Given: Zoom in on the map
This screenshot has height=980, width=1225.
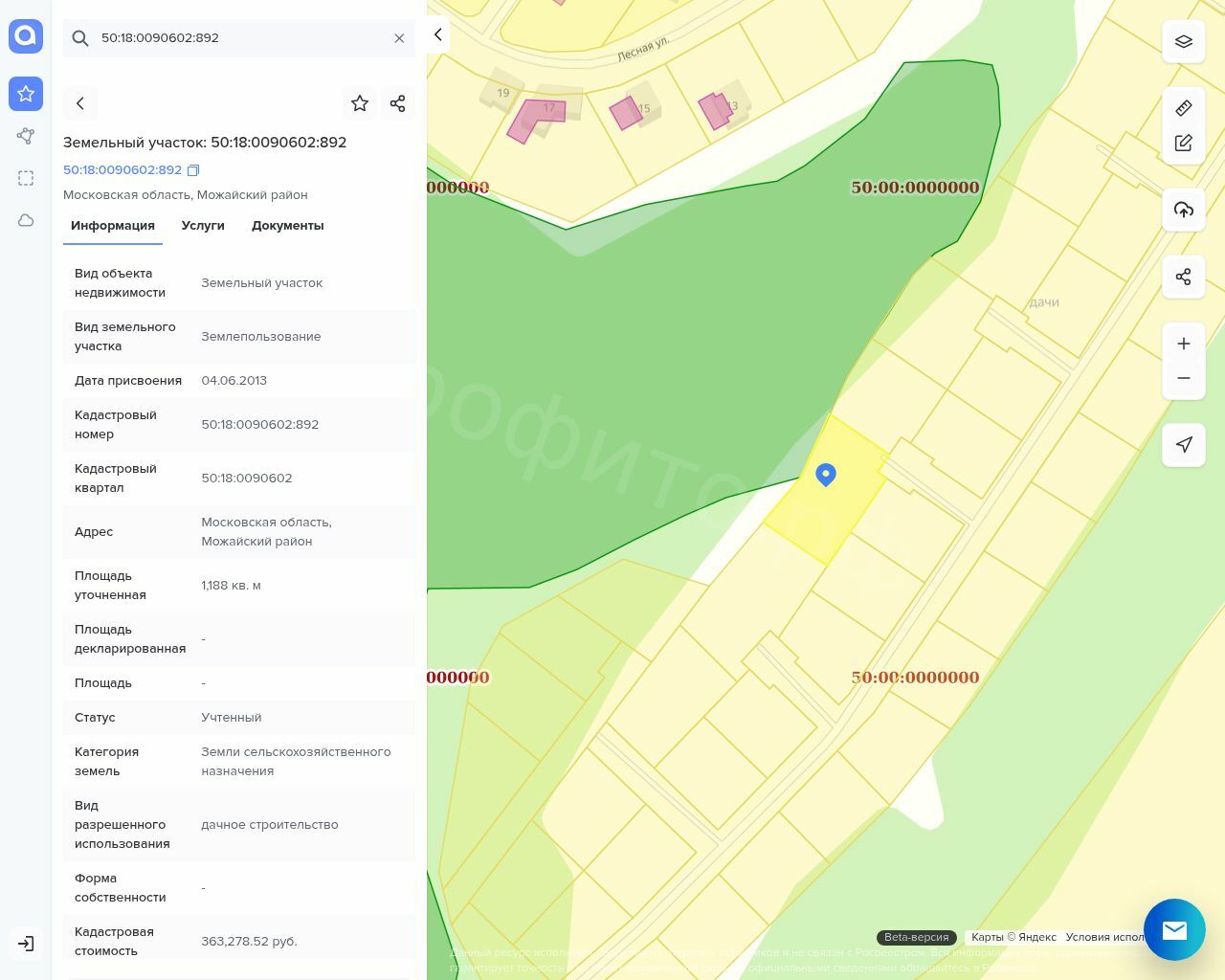Looking at the screenshot, I should (1184, 344).
